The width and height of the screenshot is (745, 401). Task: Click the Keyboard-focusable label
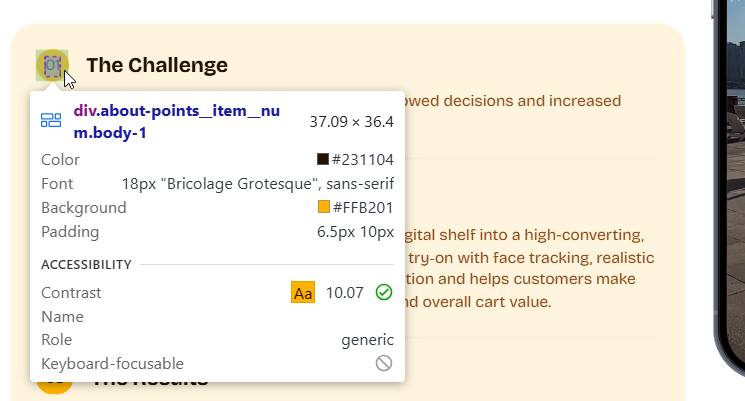(x=112, y=364)
